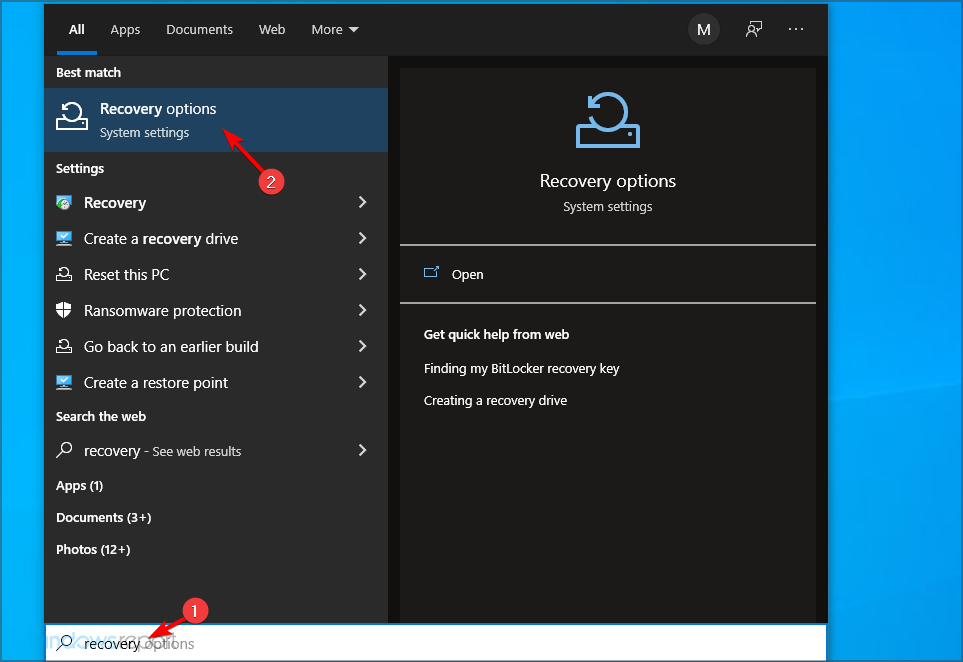The height and width of the screenshot is (662, 963).
Task: Click the Create a recovery drive icon
Action: tap(66, 238)
